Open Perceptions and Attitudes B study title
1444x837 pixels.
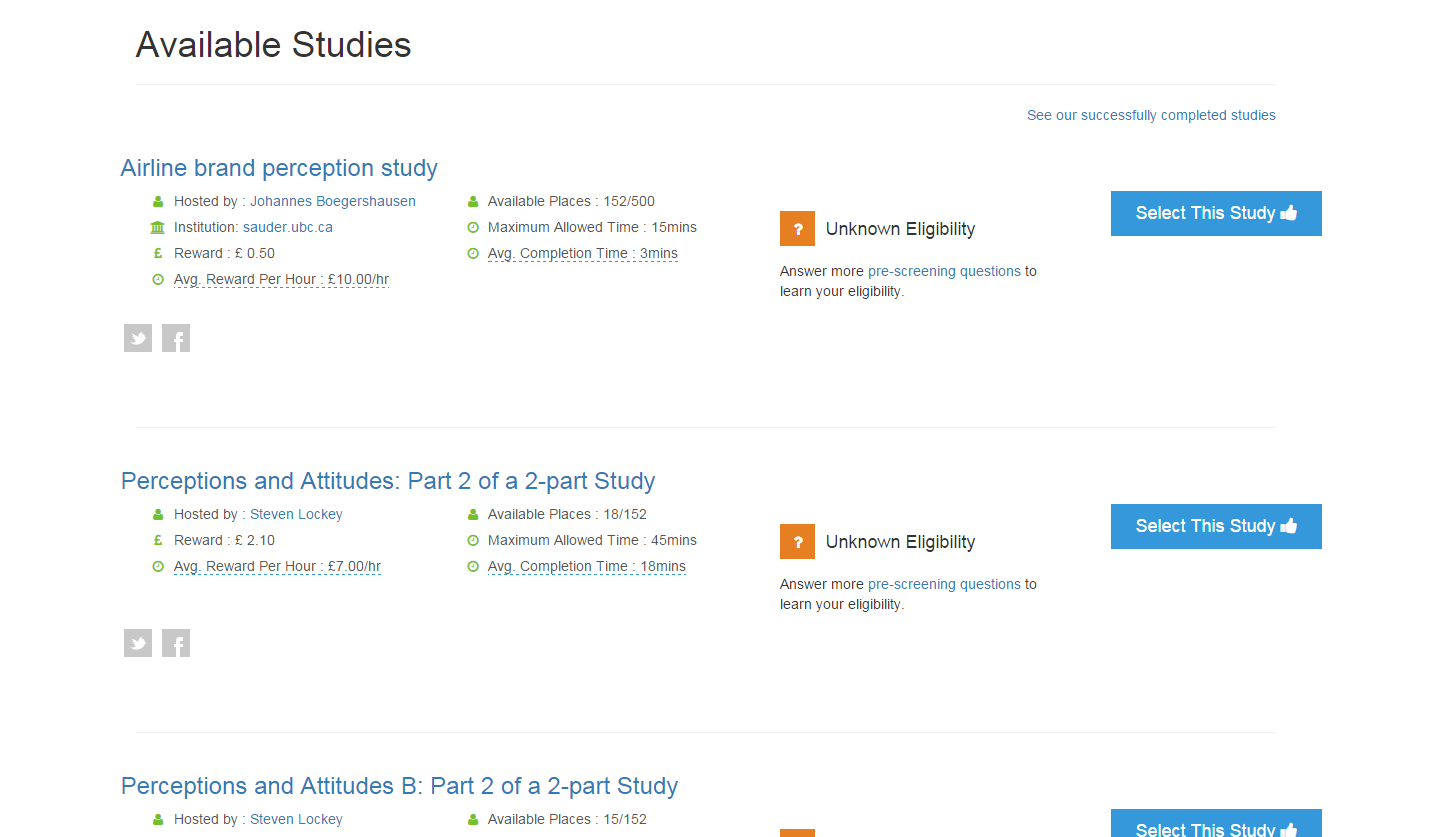[x=399, y=786]
